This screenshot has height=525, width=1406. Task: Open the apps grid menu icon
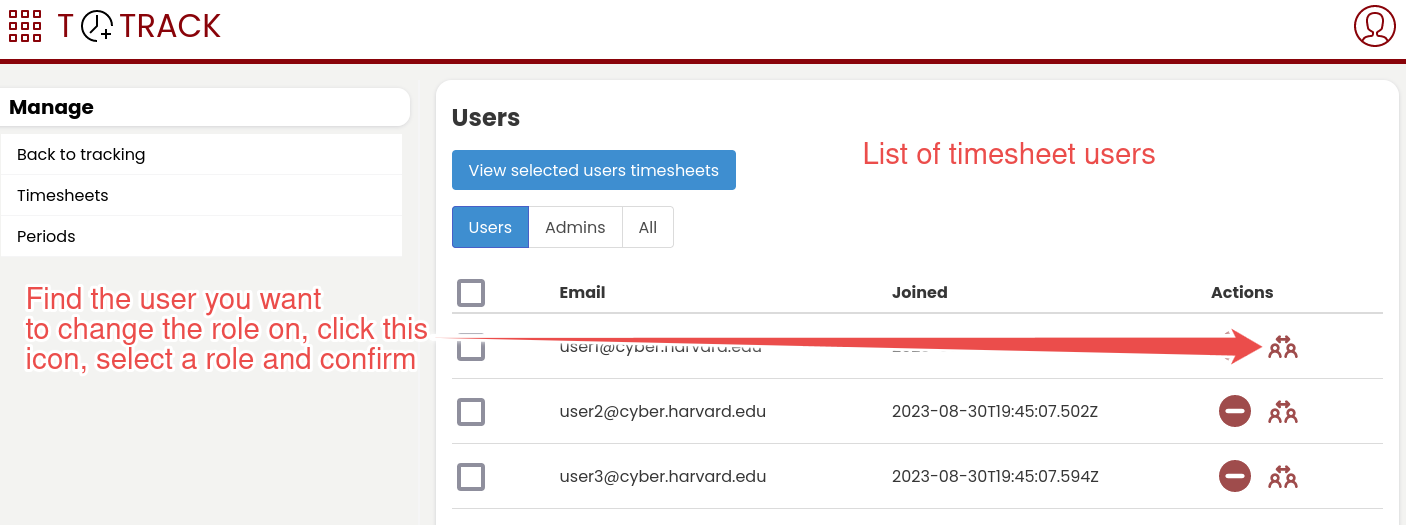point(25,26)
